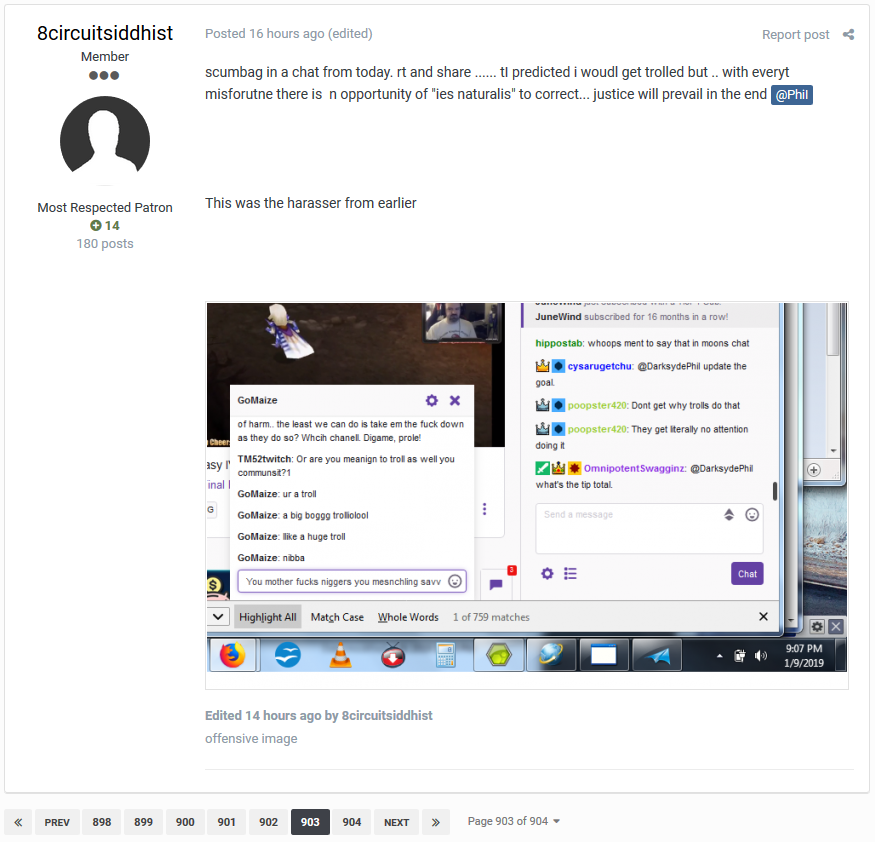Open the @Phil mention
Screen dimensions: 875x842
pyautogui.click(x=791, y=95)
